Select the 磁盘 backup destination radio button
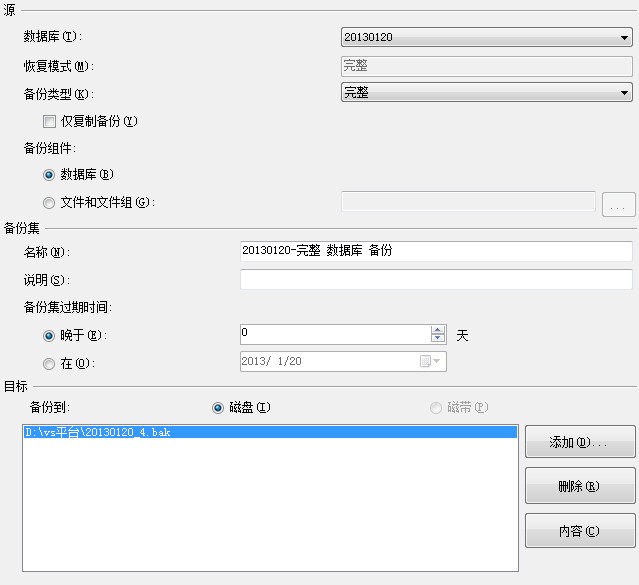 [x=218, y=408]
